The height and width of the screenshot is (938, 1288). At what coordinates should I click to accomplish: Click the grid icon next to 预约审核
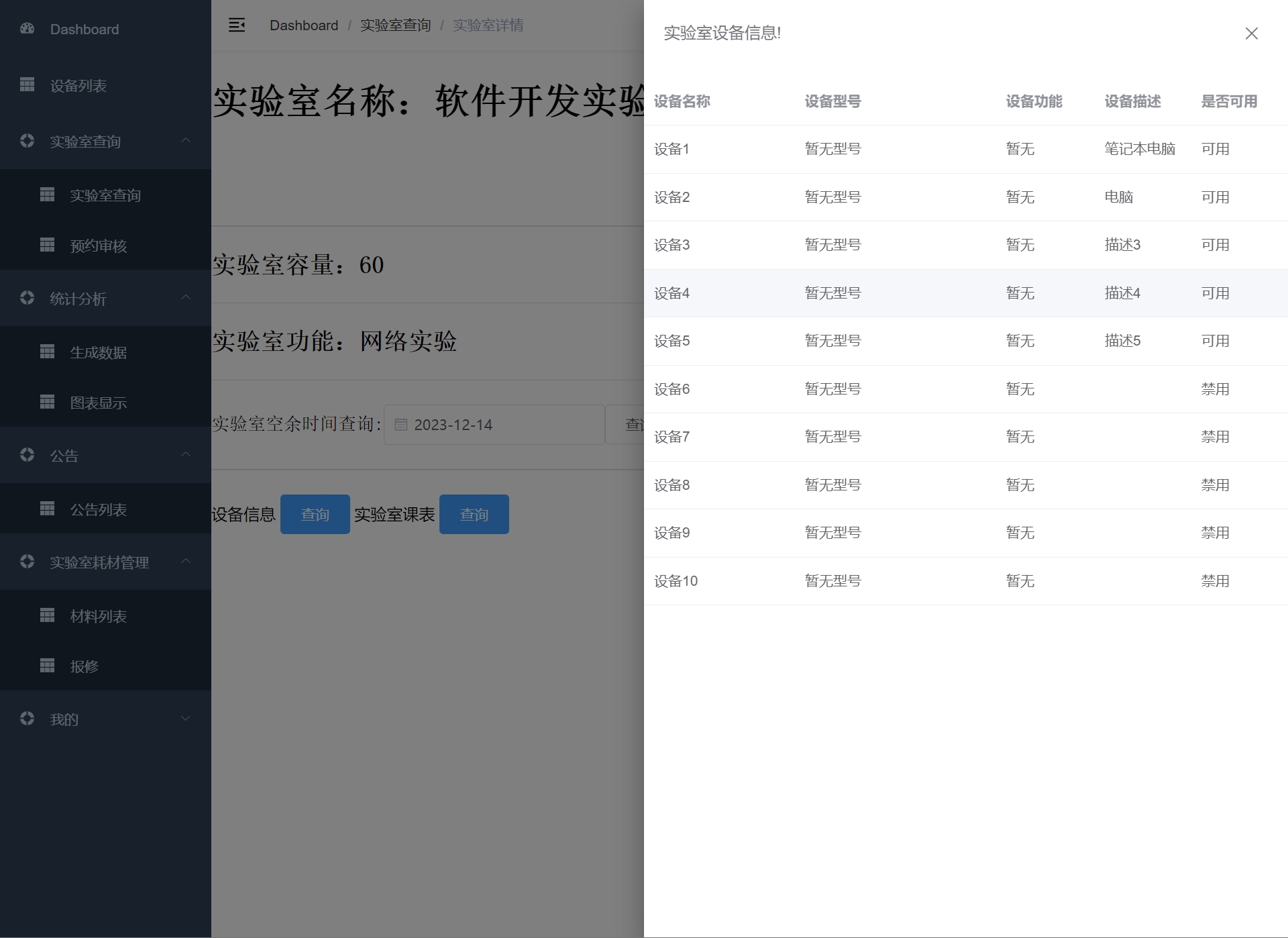coord(48,245)
